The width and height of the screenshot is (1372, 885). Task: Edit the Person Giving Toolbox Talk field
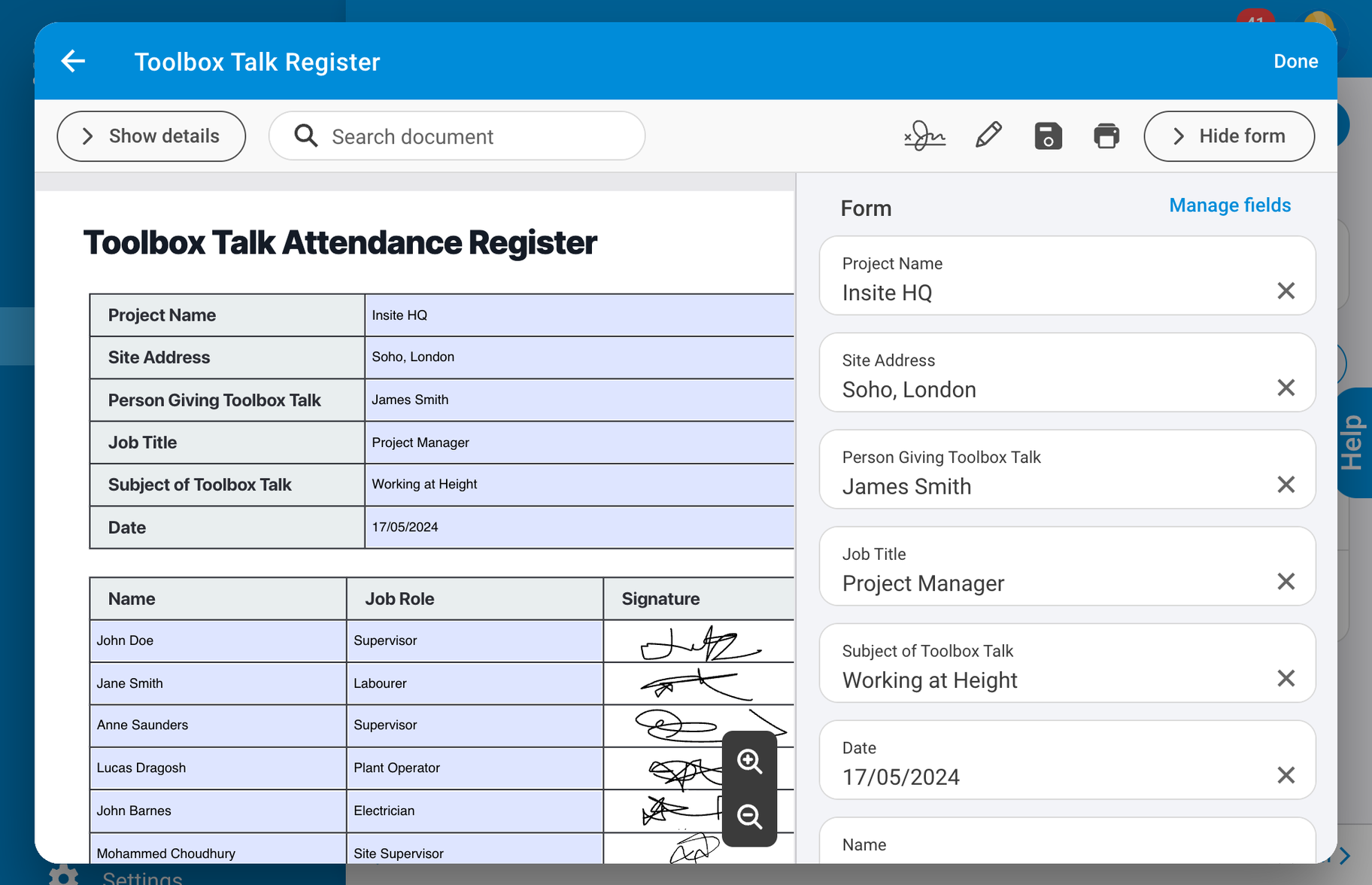coord(1046,486)
